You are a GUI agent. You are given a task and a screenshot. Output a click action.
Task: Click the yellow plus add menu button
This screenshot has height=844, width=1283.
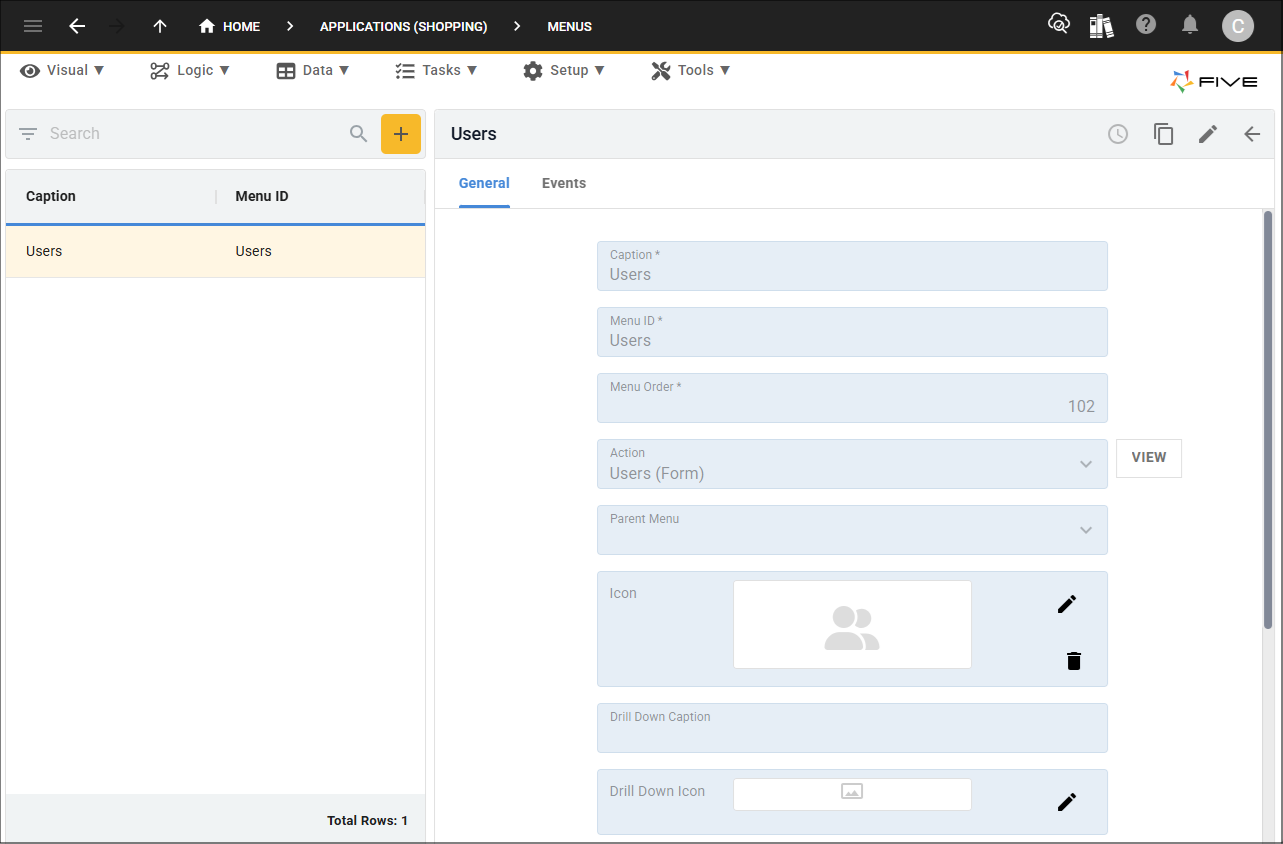click(x=401, y=134)
